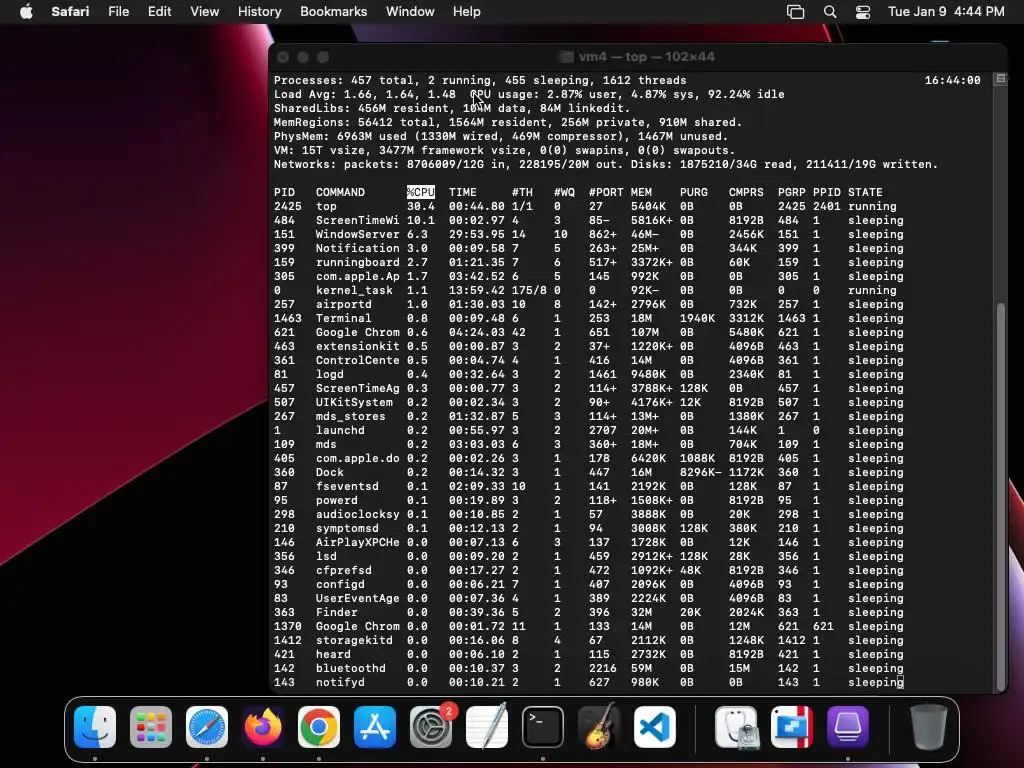The width and height of the screenshot is (1024, 768).
Task: Click the terminal scrollback marker icon
Action: tap(1000, 79)
